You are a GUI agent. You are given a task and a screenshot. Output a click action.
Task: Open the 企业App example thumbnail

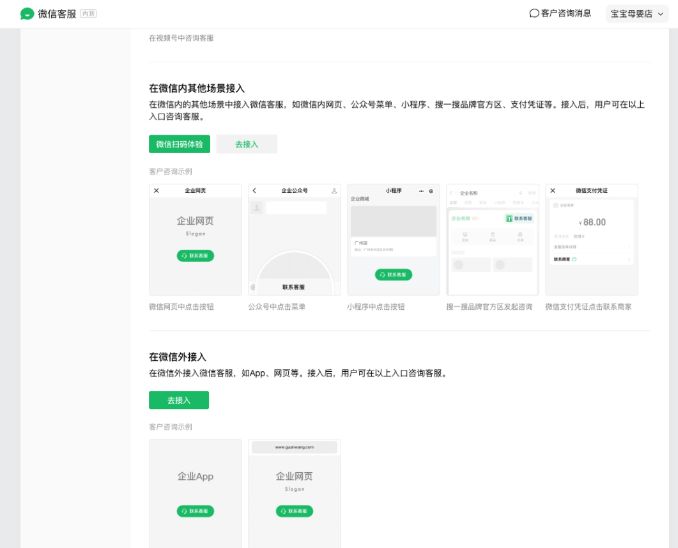tap(195, 494)
